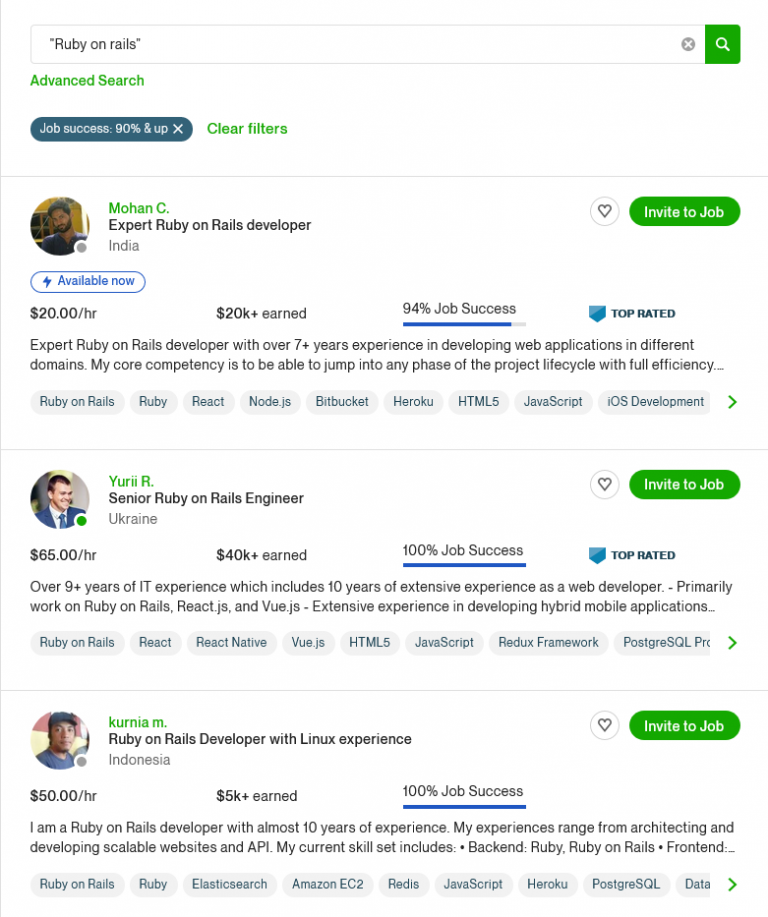This screenshot has width=768, height=917.
Task: Toggle the heart to favorite Yurii R.
Action: (x=604, y=484)
